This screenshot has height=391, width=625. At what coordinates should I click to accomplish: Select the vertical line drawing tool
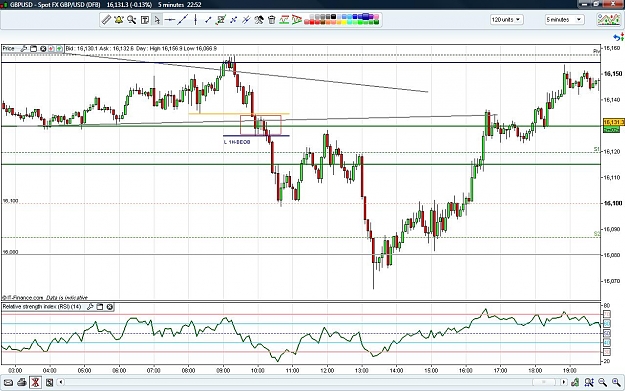coord(195,20)
